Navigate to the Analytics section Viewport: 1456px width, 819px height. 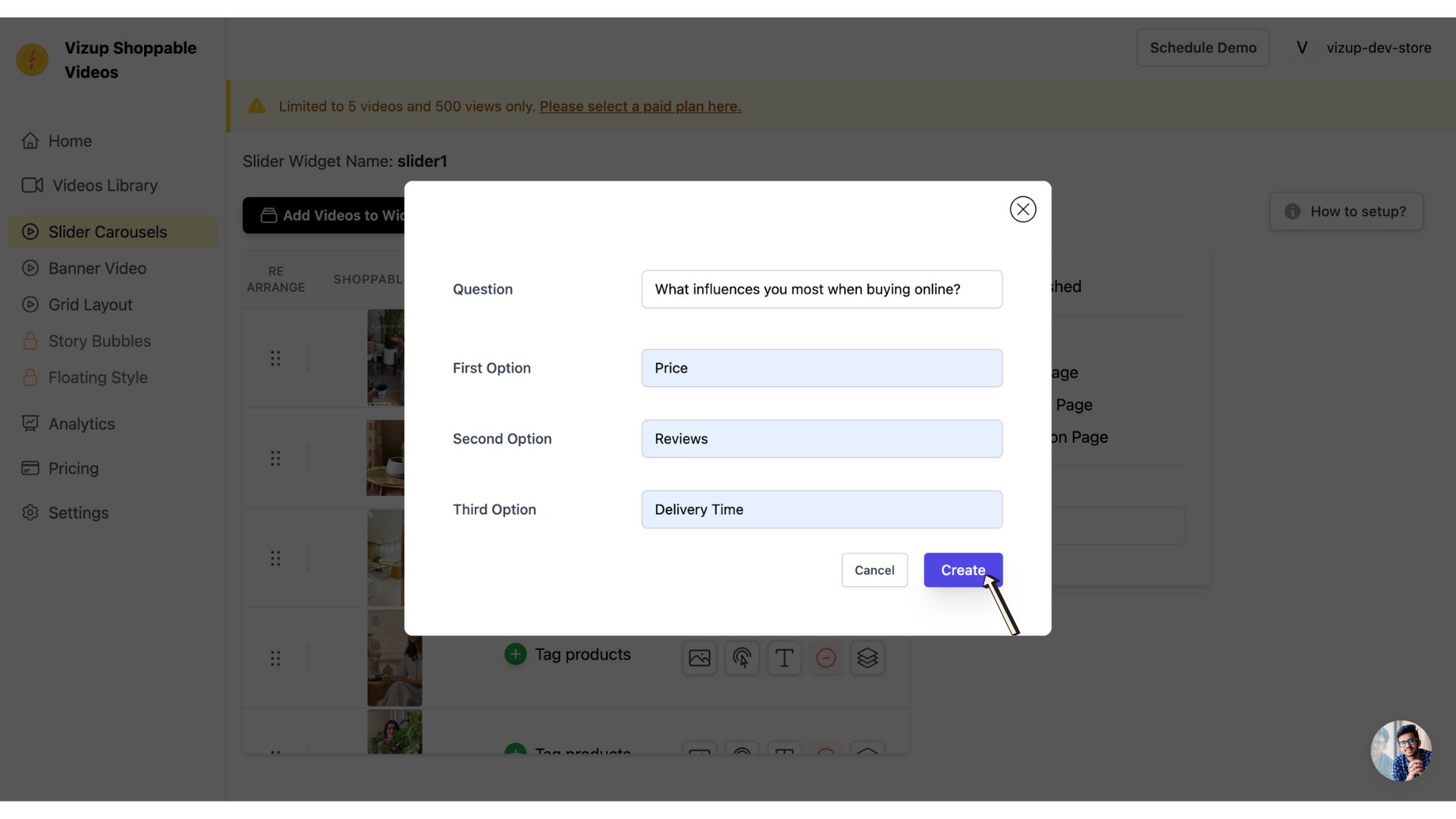point(81,423)
